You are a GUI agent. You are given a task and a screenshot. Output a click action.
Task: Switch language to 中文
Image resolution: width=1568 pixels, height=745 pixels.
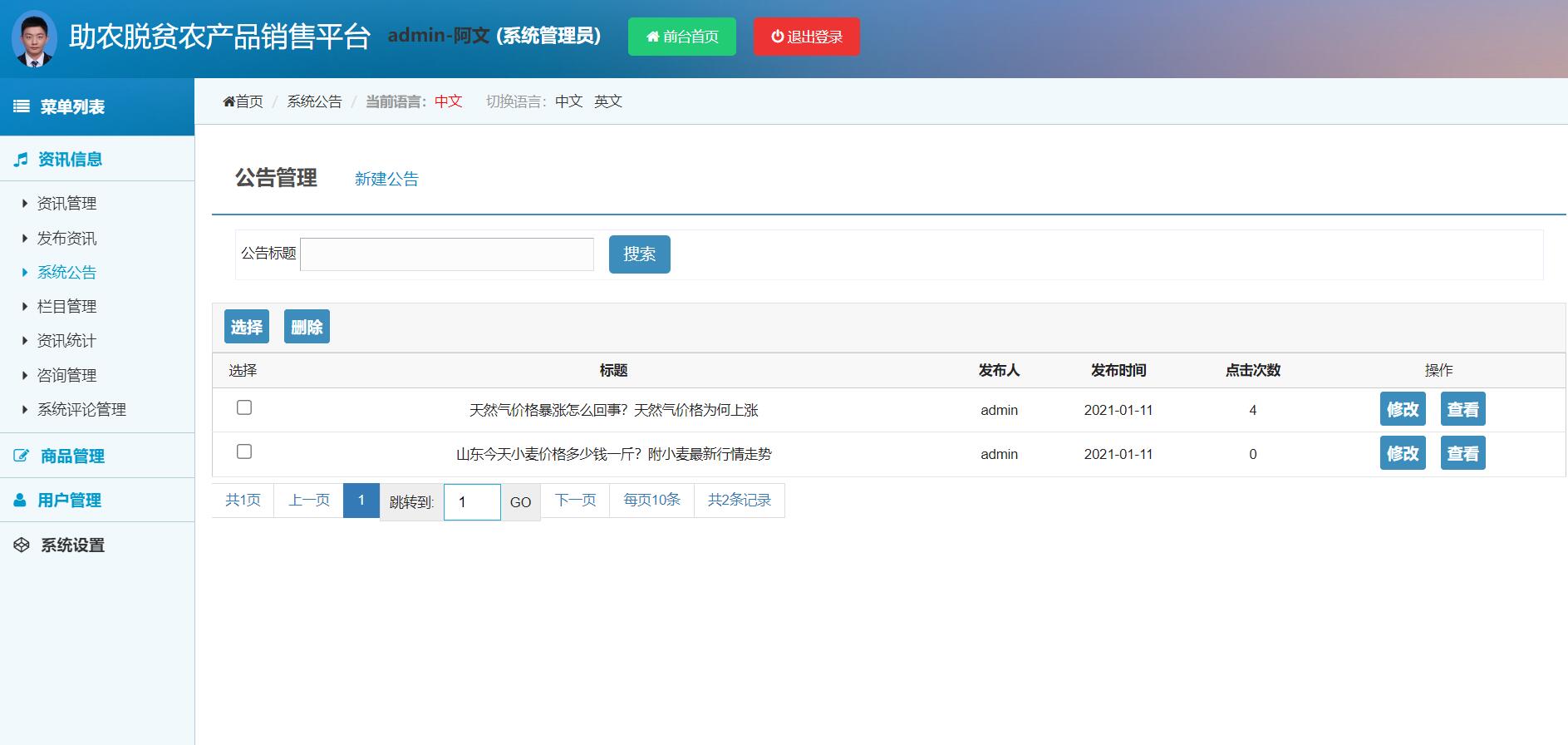[569, 101]
